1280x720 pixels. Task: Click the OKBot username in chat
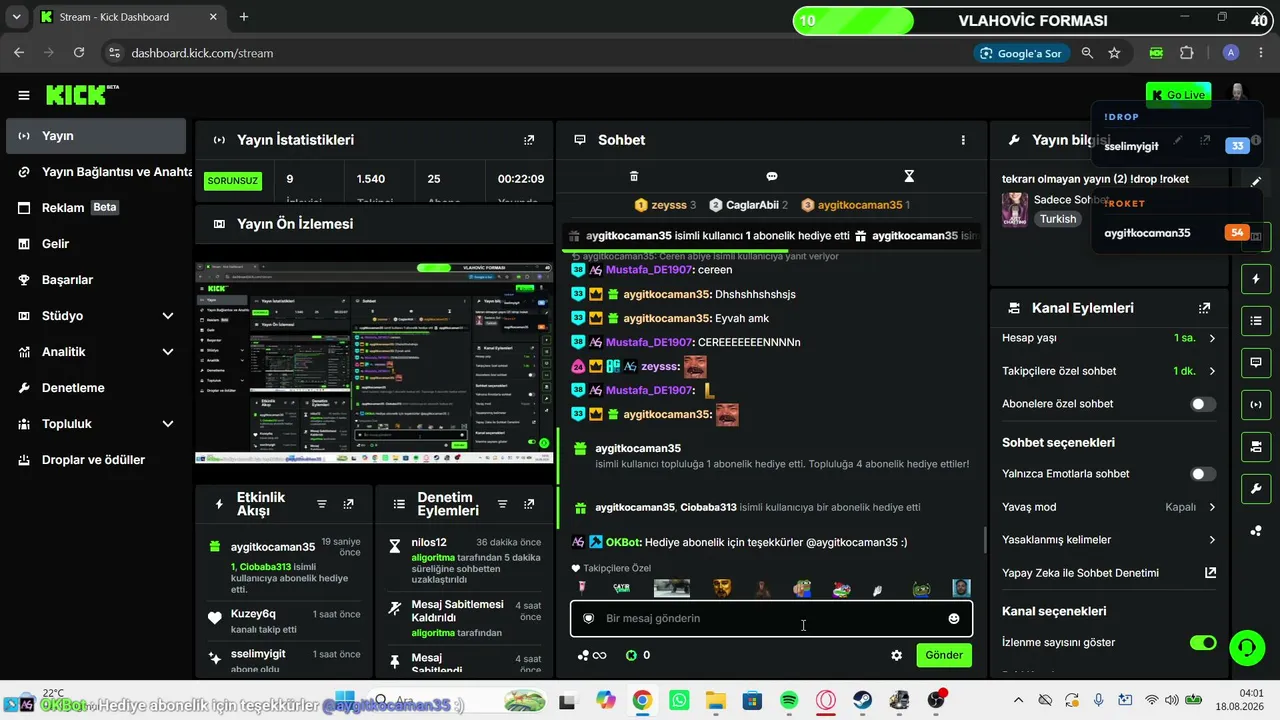pos(622,542)
